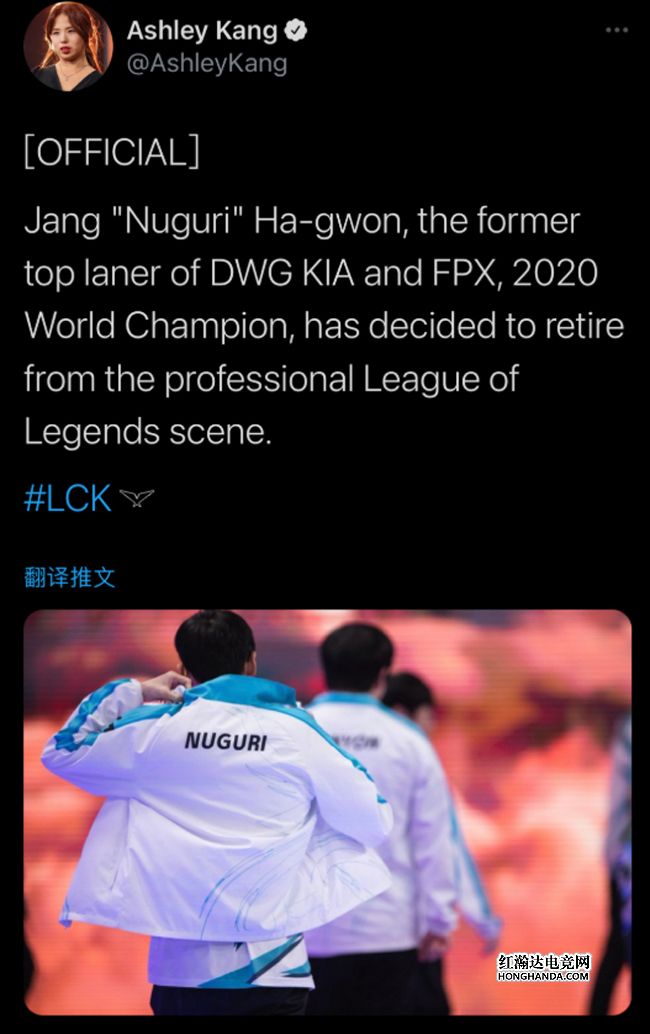Click the Legends scene closing line
650x1034 pixels.
pos(148,432)
